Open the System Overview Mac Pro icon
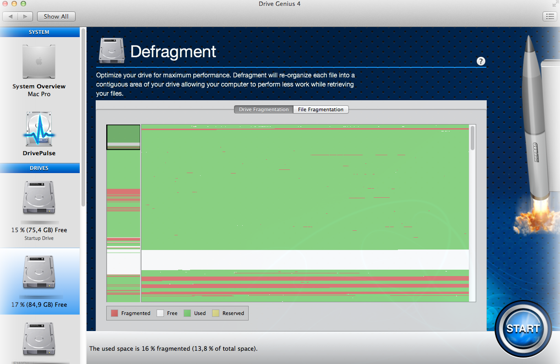Image resolution: width=560 pixels, height=364 pixels. pyautogui.click(x=39, y=61)
